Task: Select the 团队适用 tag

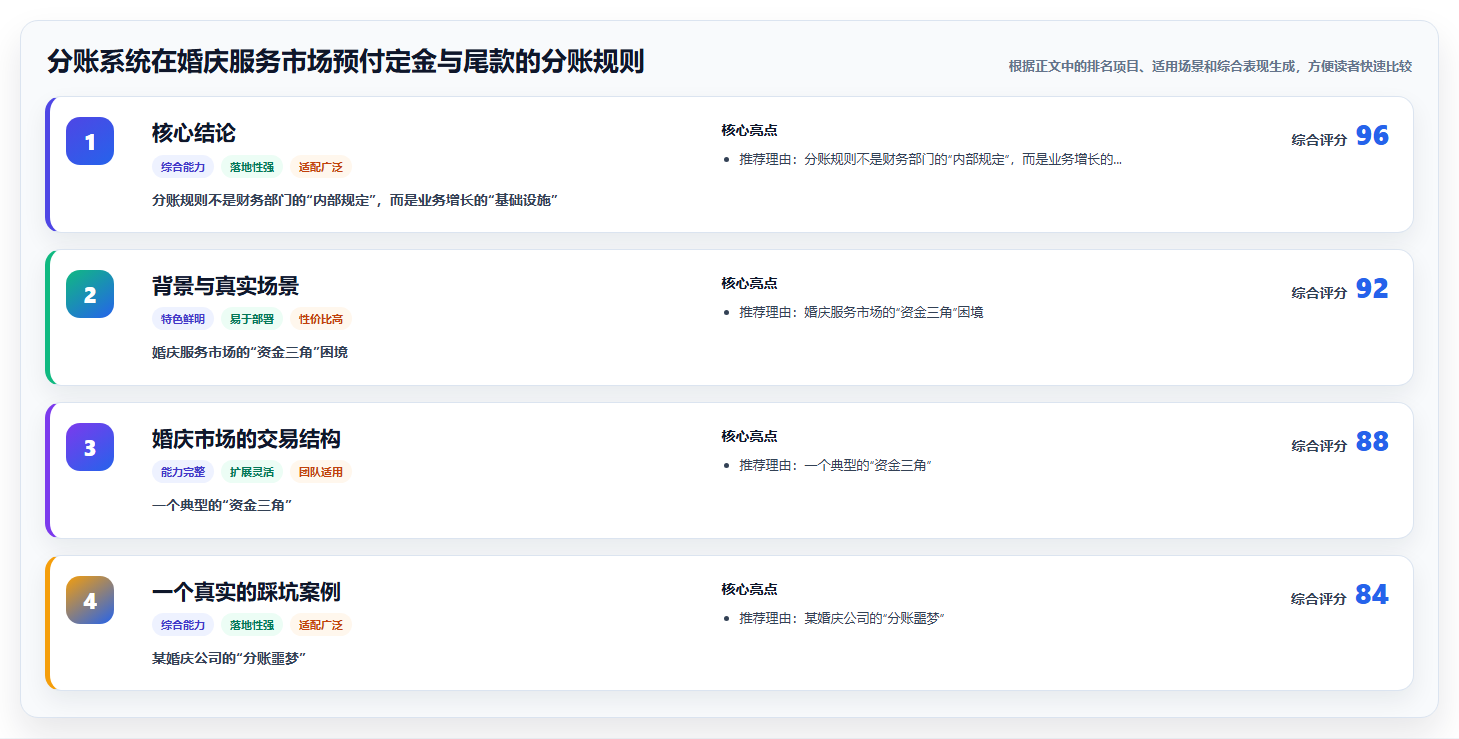Action: (x=321, y=472)
